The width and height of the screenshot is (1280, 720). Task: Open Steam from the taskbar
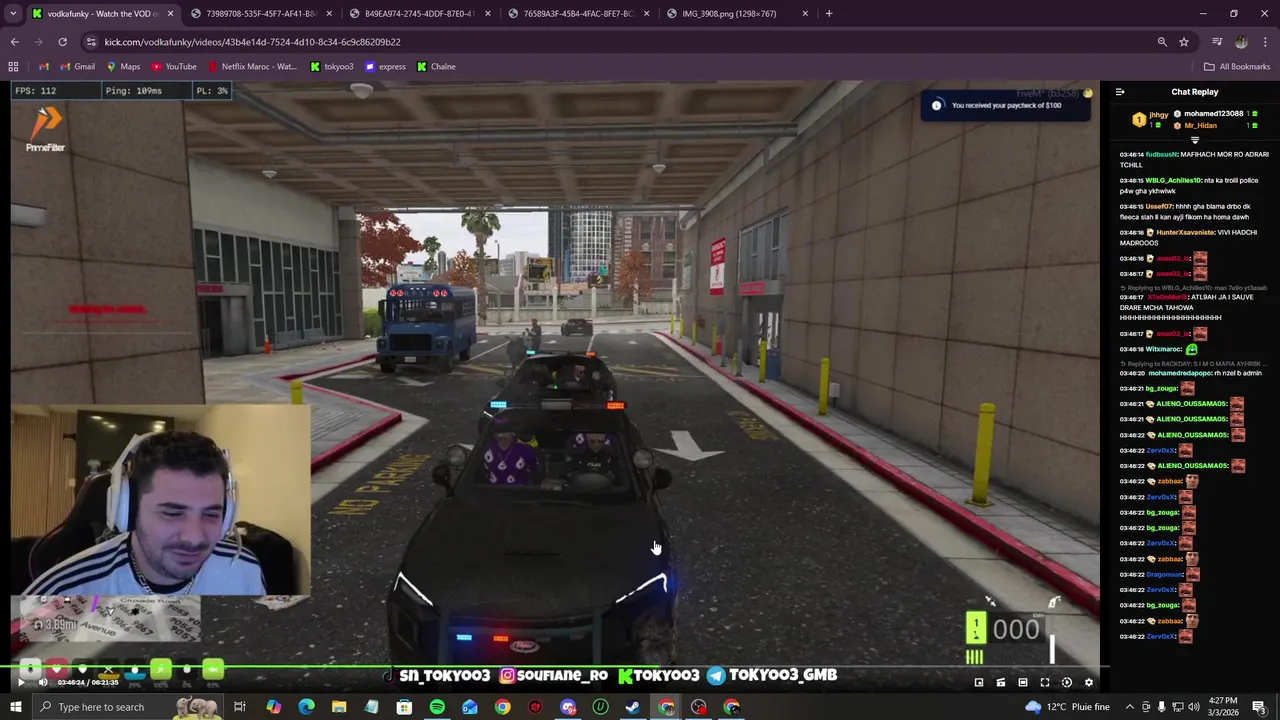(633, 707)
